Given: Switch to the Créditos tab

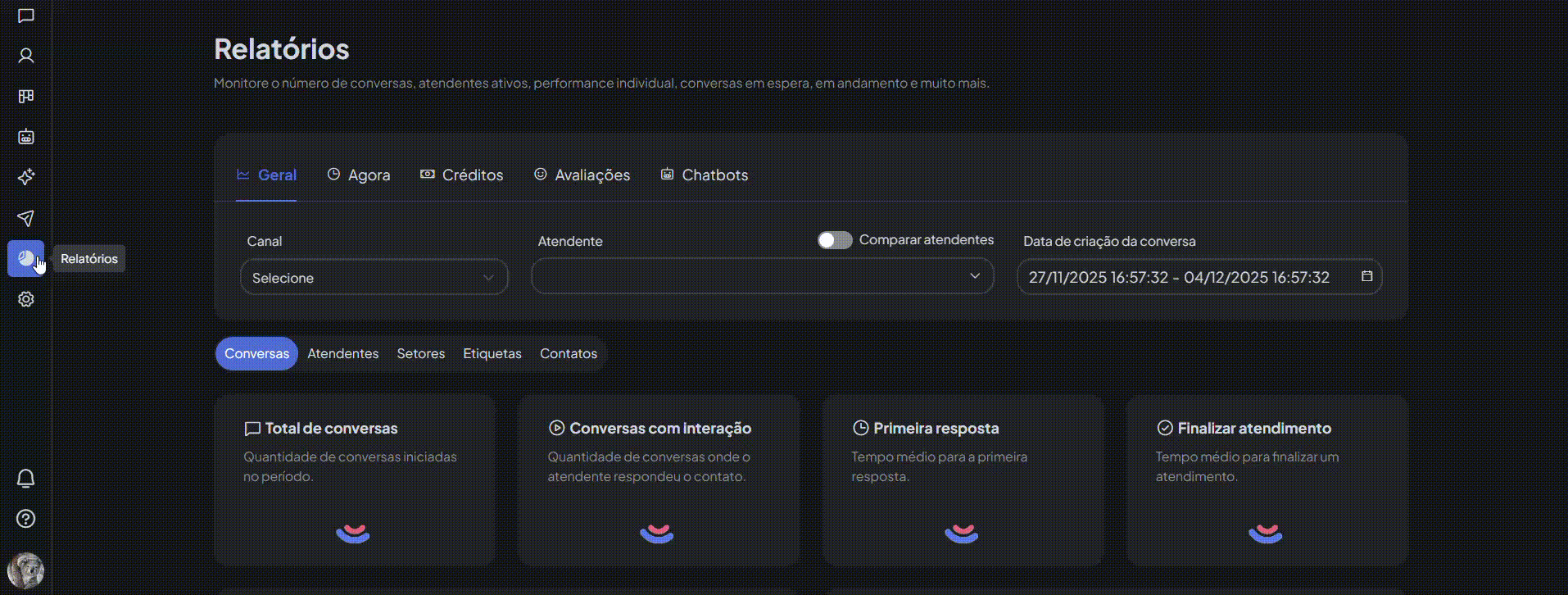Looking at the screenshot, I should 462,175.
